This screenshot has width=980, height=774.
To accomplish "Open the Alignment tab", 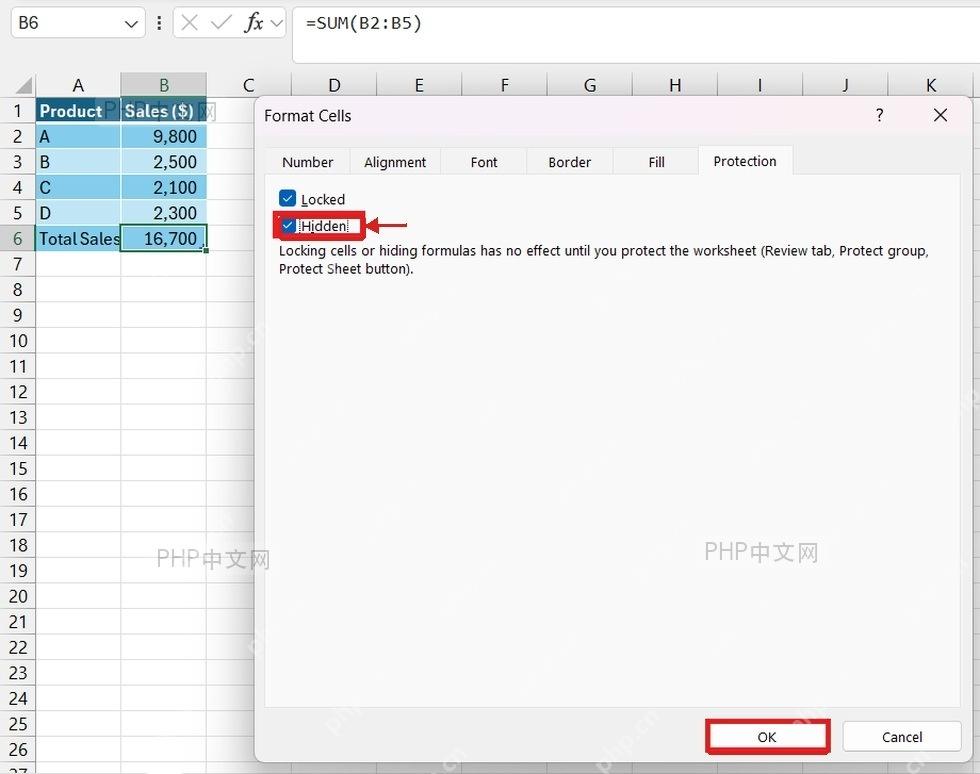I will (395, 162).
